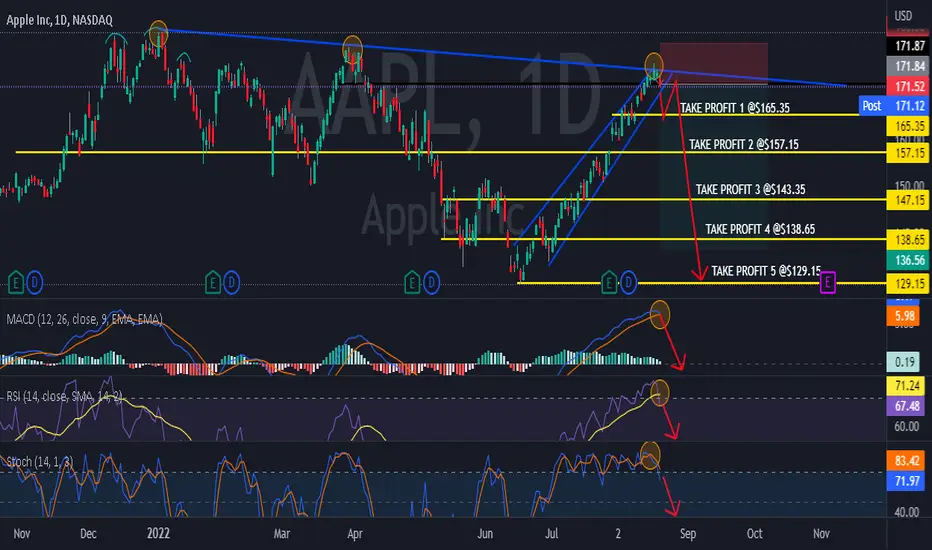Image resolution: width=932 pixels, height=550 pixels.
Task: Click the yellow 71.24 RSI value tag
Action: coord(906,386)
